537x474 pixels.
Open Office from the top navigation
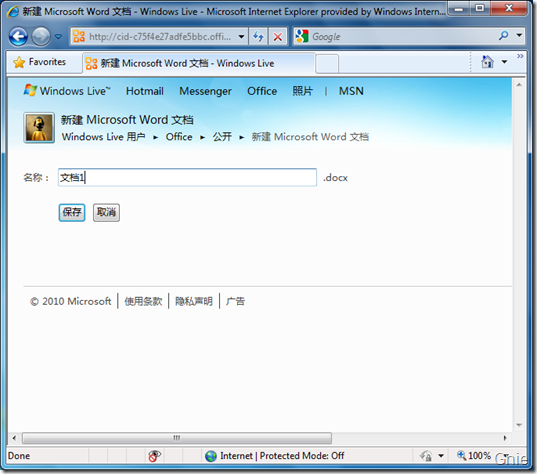coord(262,91)
